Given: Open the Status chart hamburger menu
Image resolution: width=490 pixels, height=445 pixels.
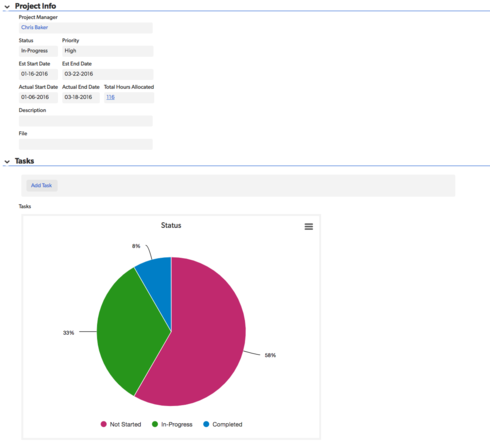Looking at the screenshot, I should (309, 227).
